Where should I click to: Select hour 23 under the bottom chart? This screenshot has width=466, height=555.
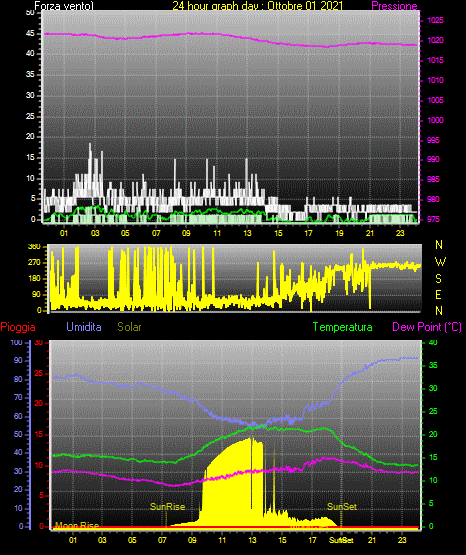[402, 540]
